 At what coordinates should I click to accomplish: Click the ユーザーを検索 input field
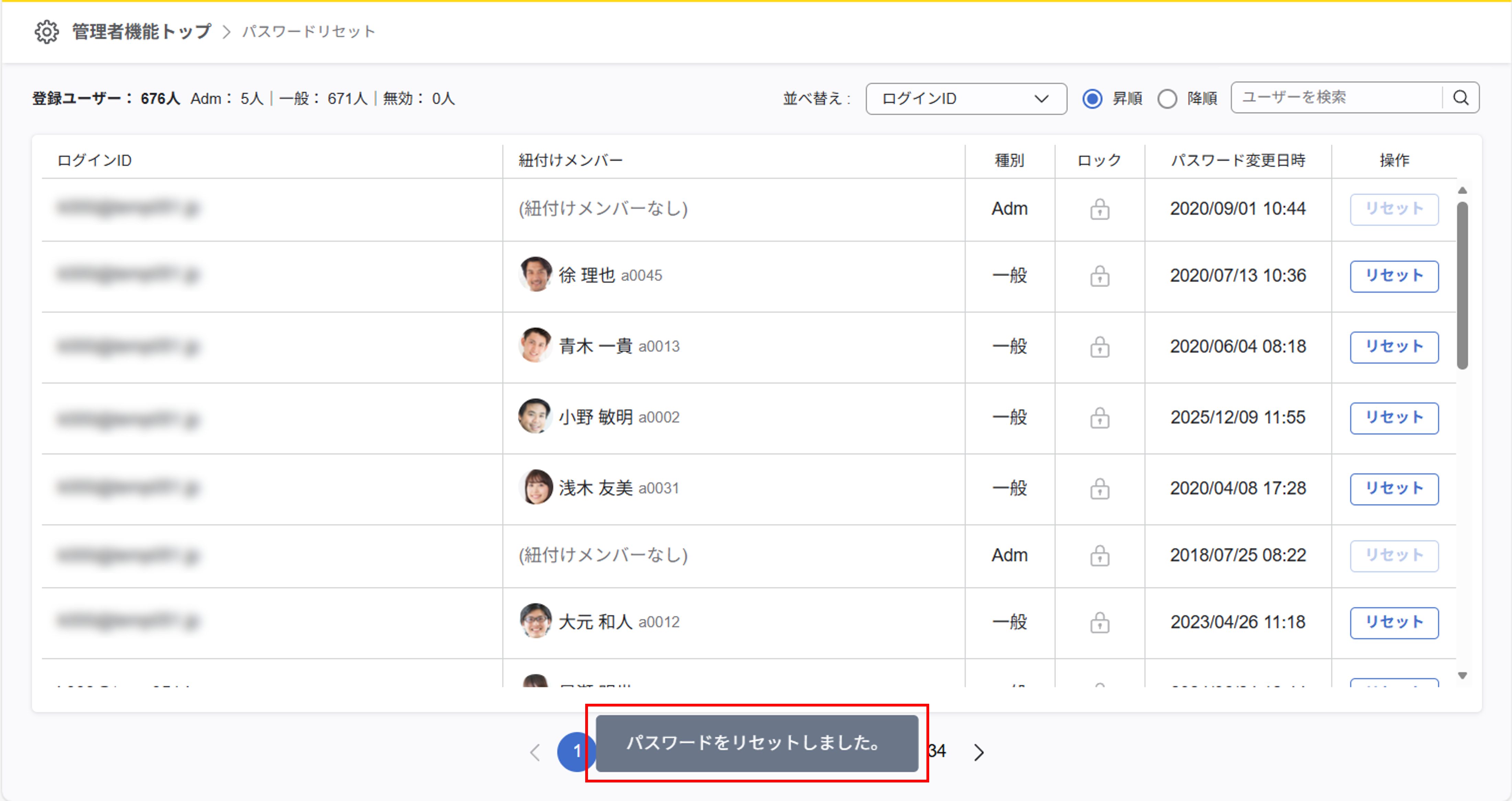coord(1335,97)
